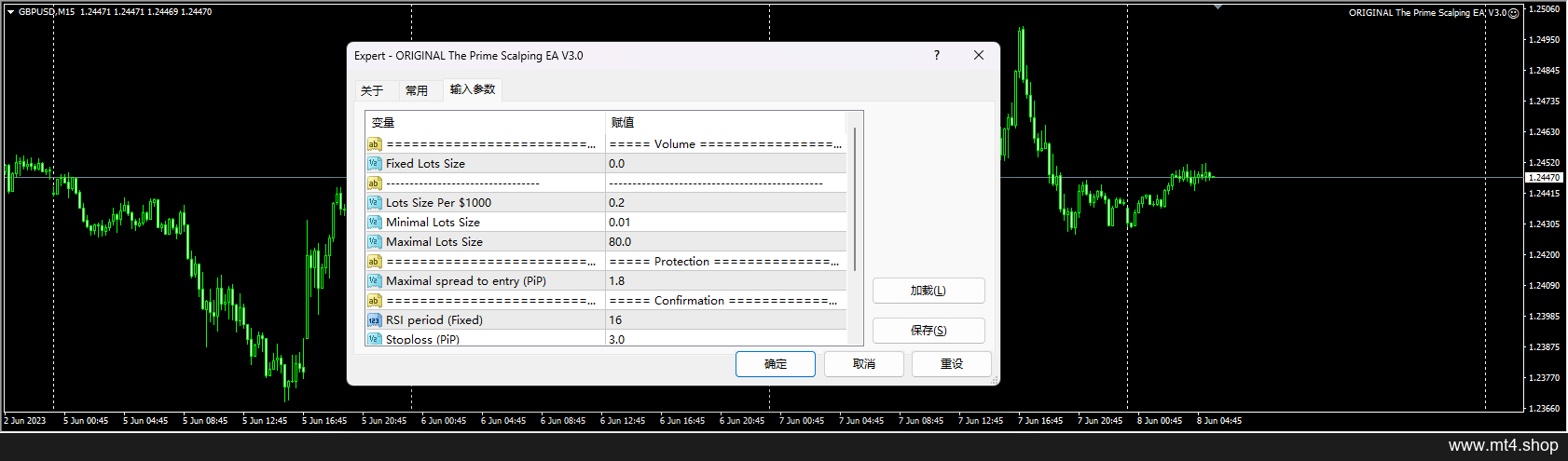Click the integer icon beside RSI period
The height and width of the screenshot is (461, 1568).
tap(374, 320)
